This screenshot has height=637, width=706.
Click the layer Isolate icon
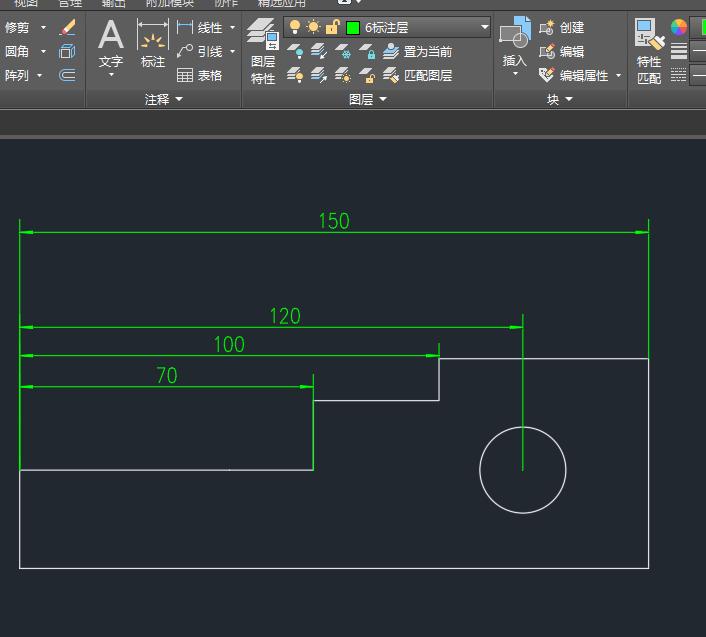click(x=319, y=51)
